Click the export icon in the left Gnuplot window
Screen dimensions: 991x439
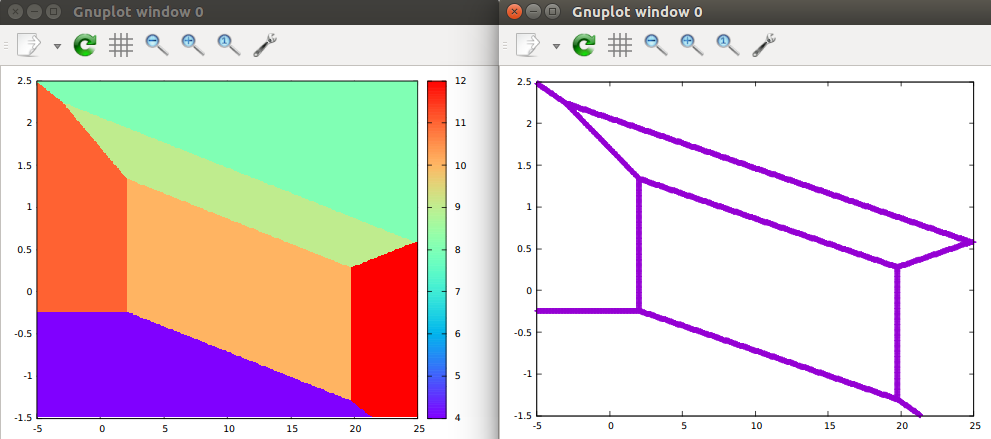click(30, 45)
